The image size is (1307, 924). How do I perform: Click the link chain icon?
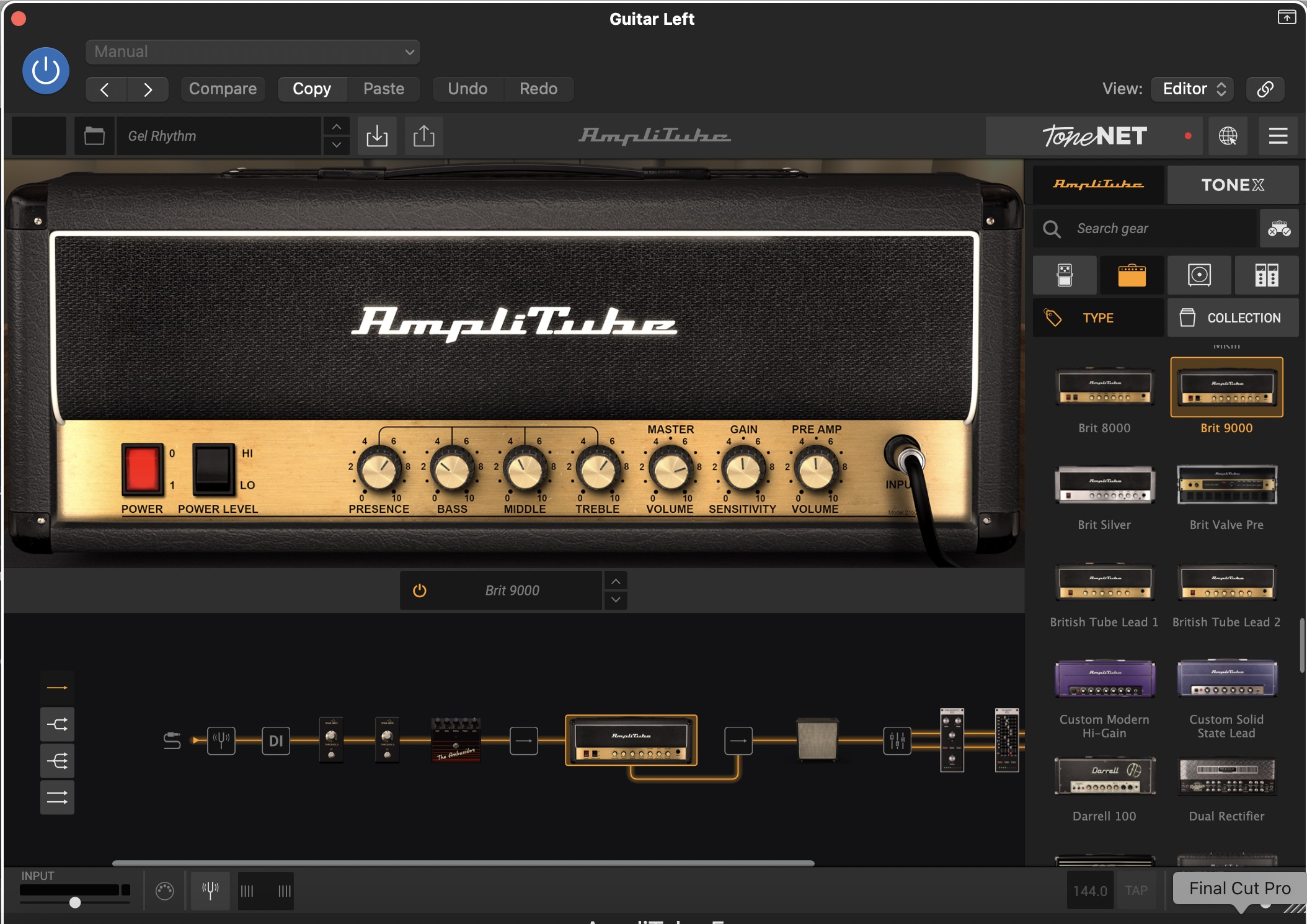[x=1265, y=89]
